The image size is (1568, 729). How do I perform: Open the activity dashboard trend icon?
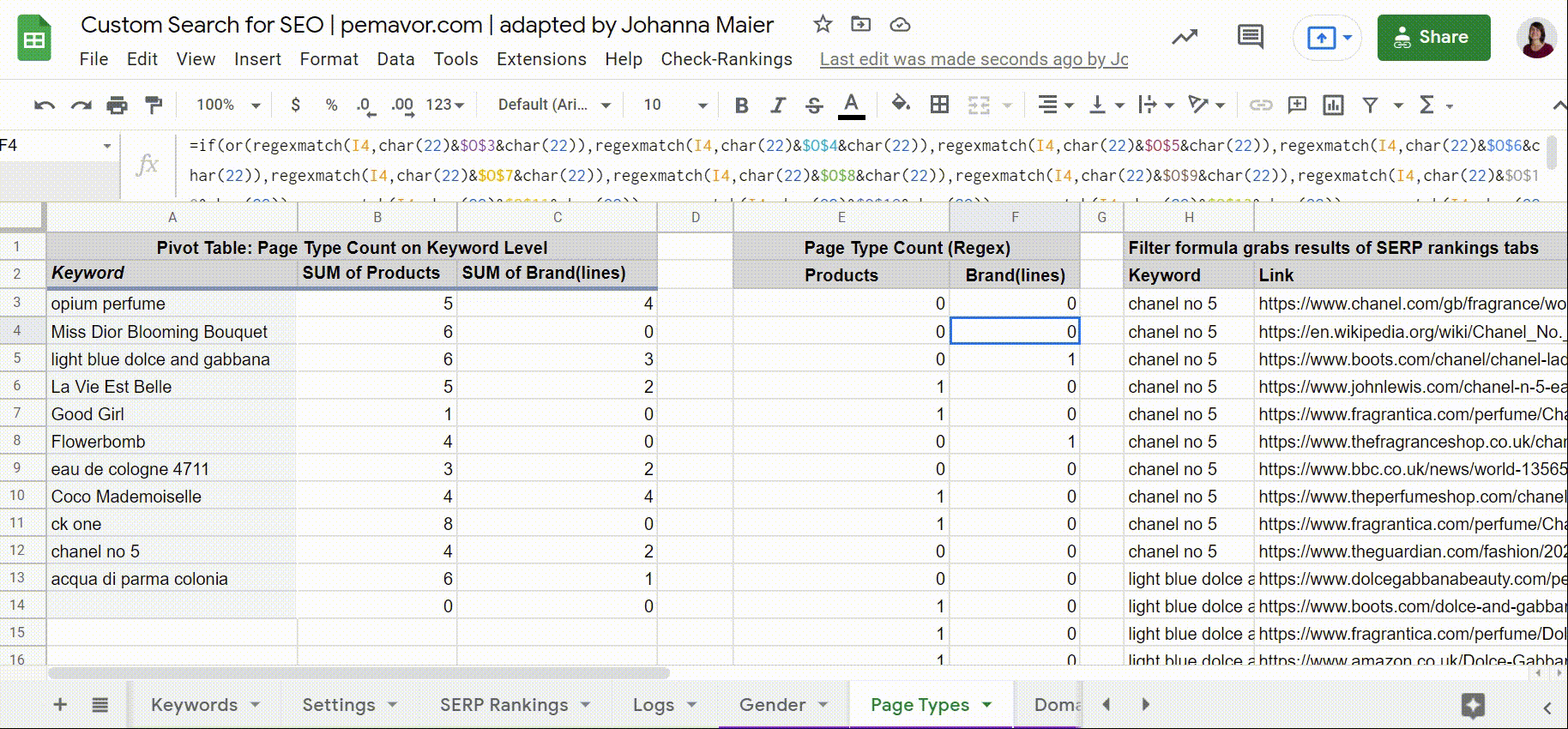(x=1185, y=37)
